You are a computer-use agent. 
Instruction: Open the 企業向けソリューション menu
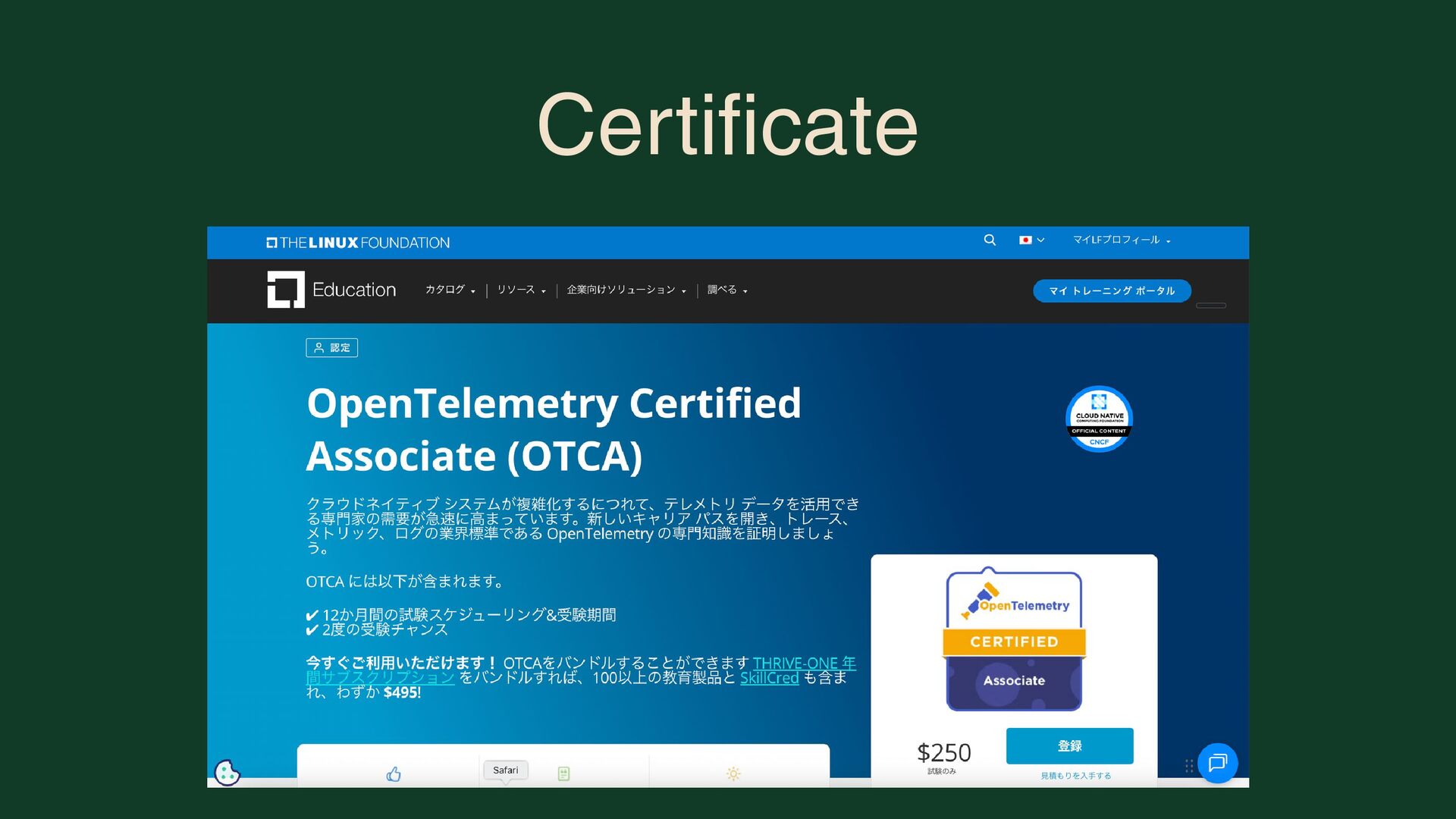coord(626,290)
